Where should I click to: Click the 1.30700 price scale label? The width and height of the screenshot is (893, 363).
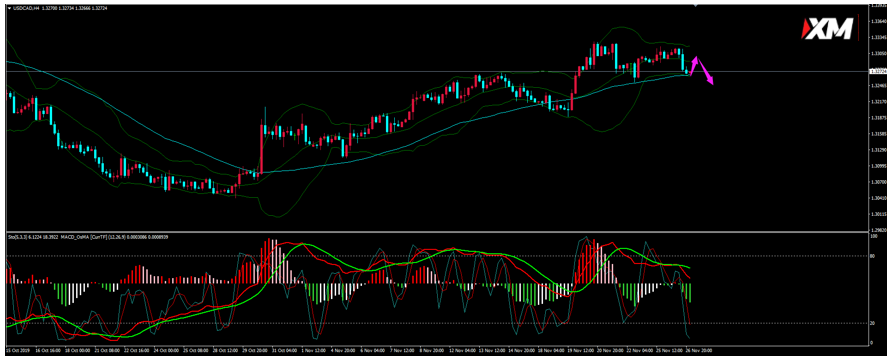pos(878,182)
